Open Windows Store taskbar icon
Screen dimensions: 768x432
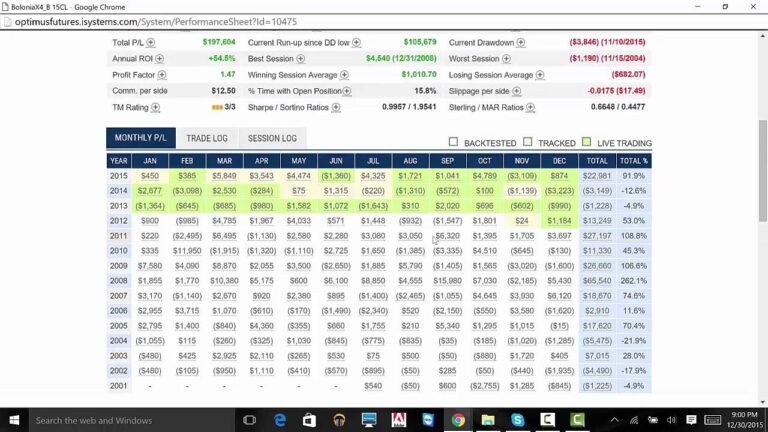[x=309, y=420]
